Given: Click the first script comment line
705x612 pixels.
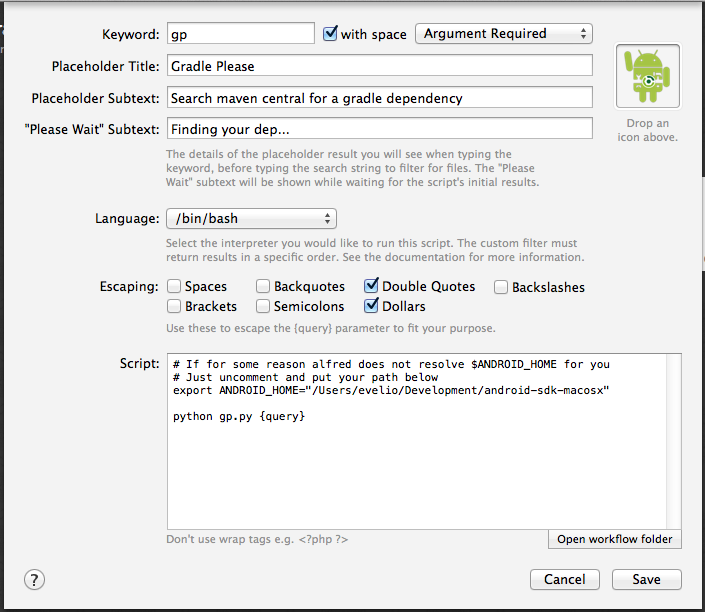Looking at the screenshot, I should [x=391, y=364].
